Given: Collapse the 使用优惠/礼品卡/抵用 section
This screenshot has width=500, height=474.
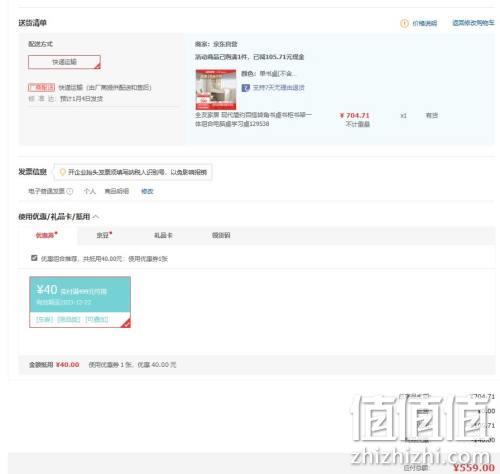Looking at the screenshot, I should click(x=96, y=217).
